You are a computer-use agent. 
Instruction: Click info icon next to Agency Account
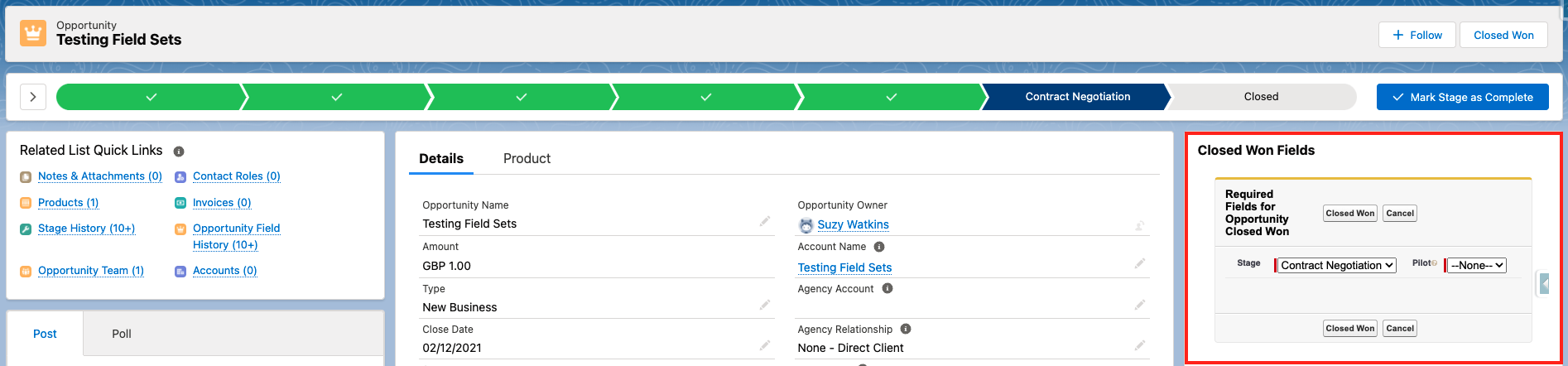coord(887,289)
